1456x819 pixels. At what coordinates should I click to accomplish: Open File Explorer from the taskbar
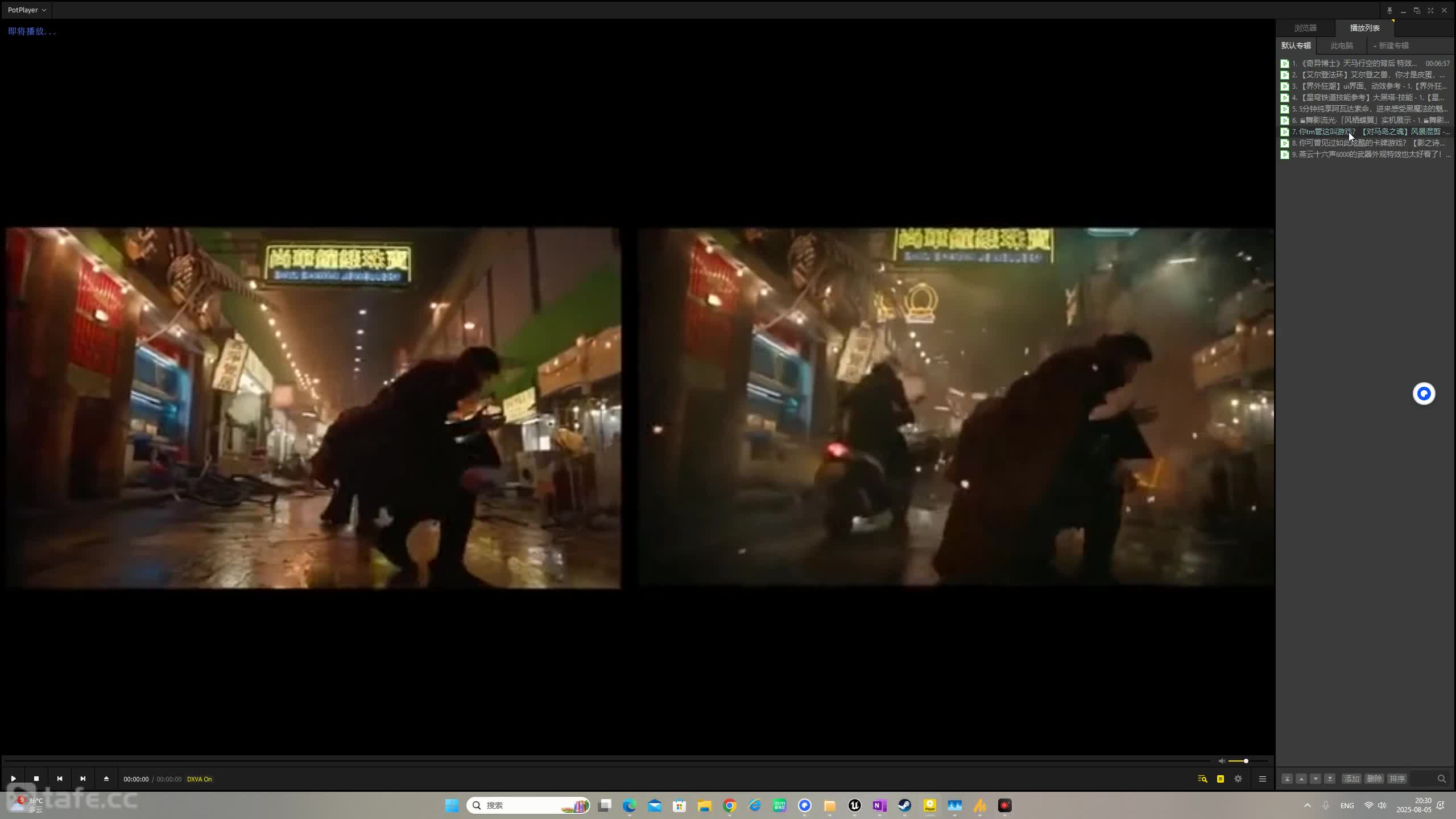705,805
